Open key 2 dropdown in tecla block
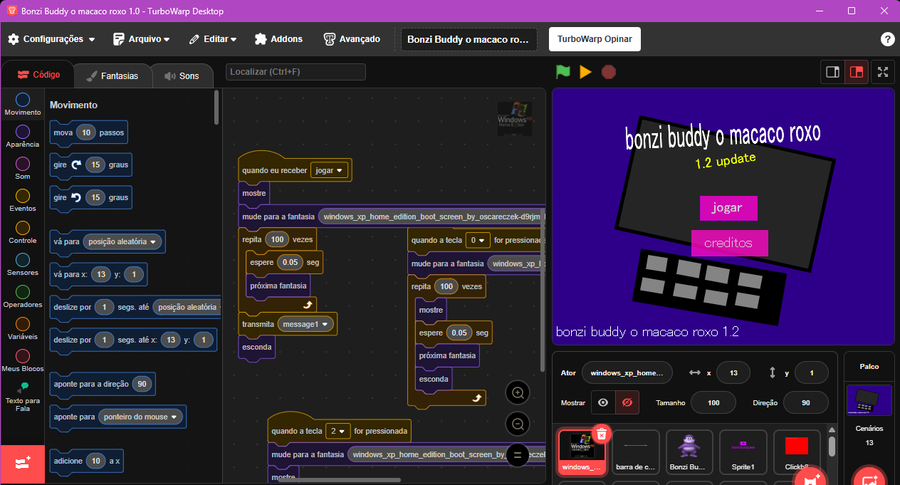This screenshot has width=900, height=485. tap(337, 431)
